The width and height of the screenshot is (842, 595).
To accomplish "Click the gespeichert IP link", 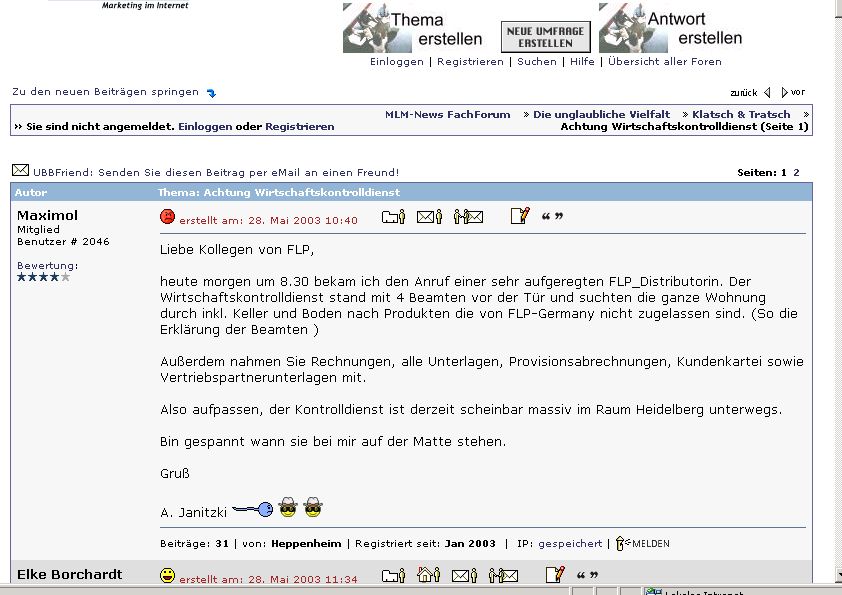I will [x=570, y=544].
